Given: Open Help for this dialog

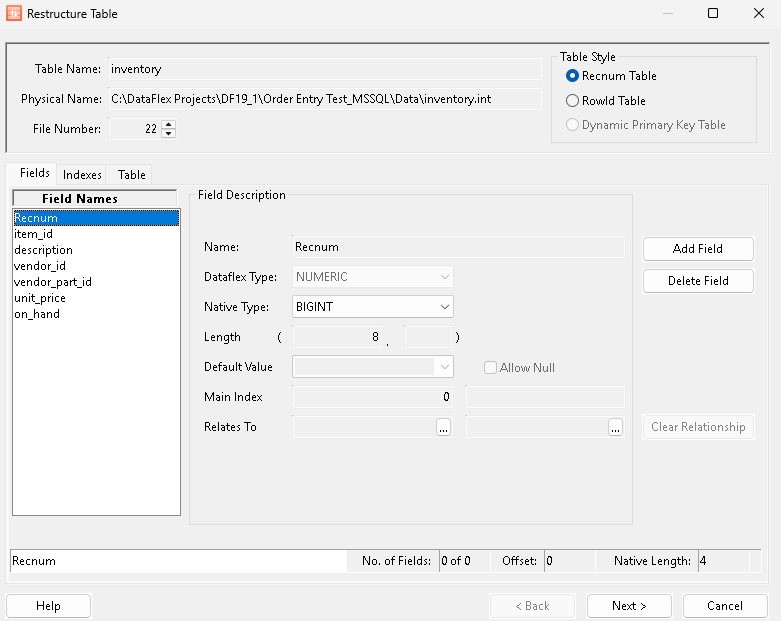Looking at the screenshot, I should (48, 606).
